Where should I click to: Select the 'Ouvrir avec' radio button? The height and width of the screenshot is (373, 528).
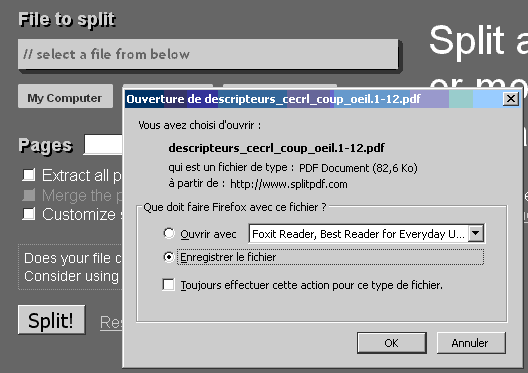point(169,233)
